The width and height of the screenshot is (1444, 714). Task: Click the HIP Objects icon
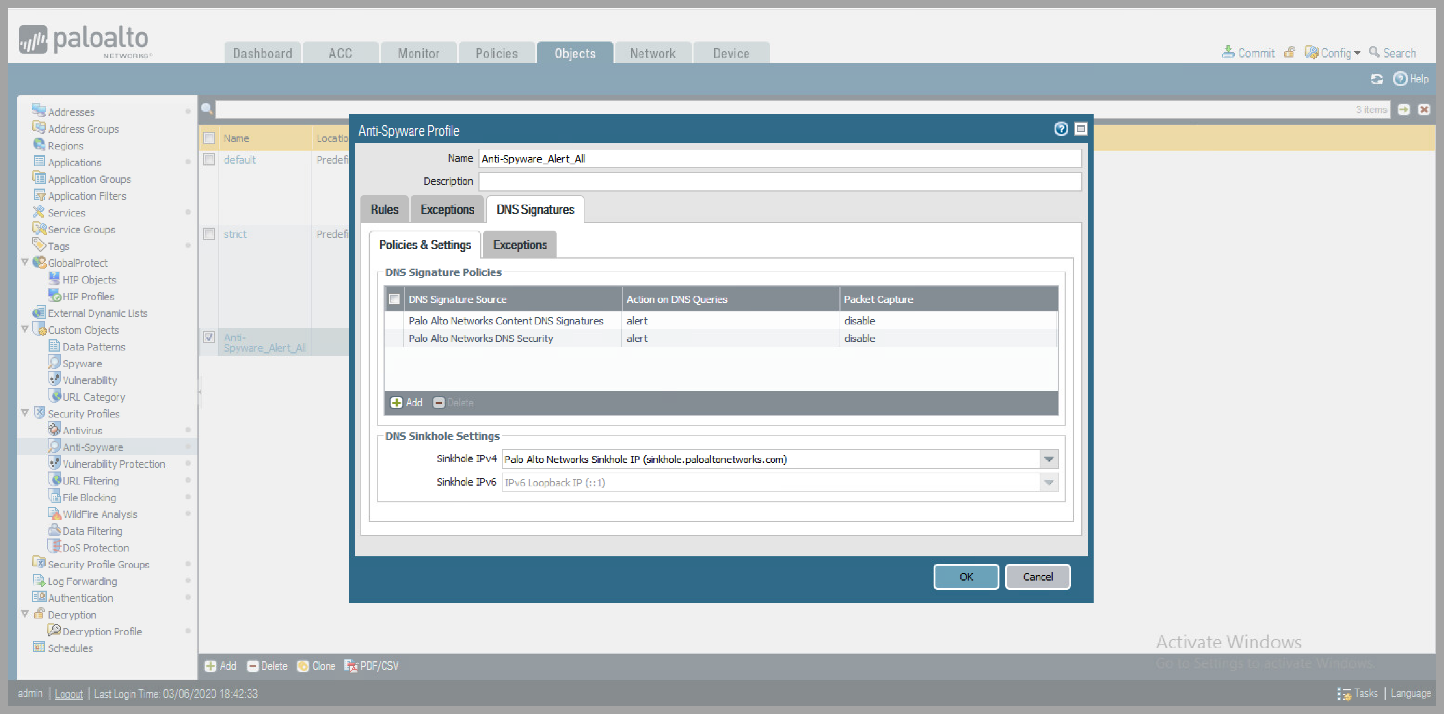(x=54, y=279)
